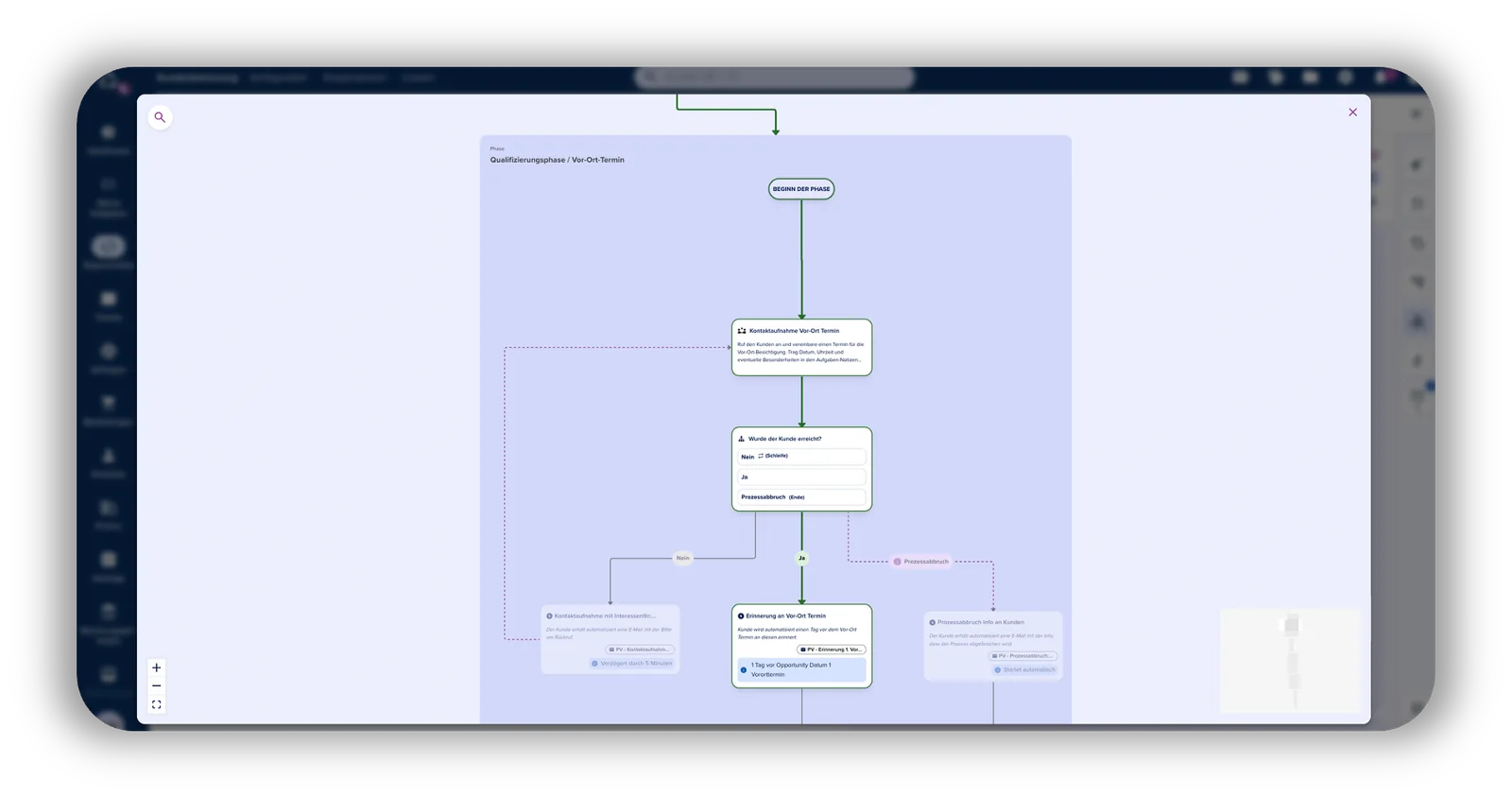This screenshot has width=1512, height=798.
Task: Click the Kontaktaufnahme Vor-Ort Termin task icon
Action: pos(742,331)
